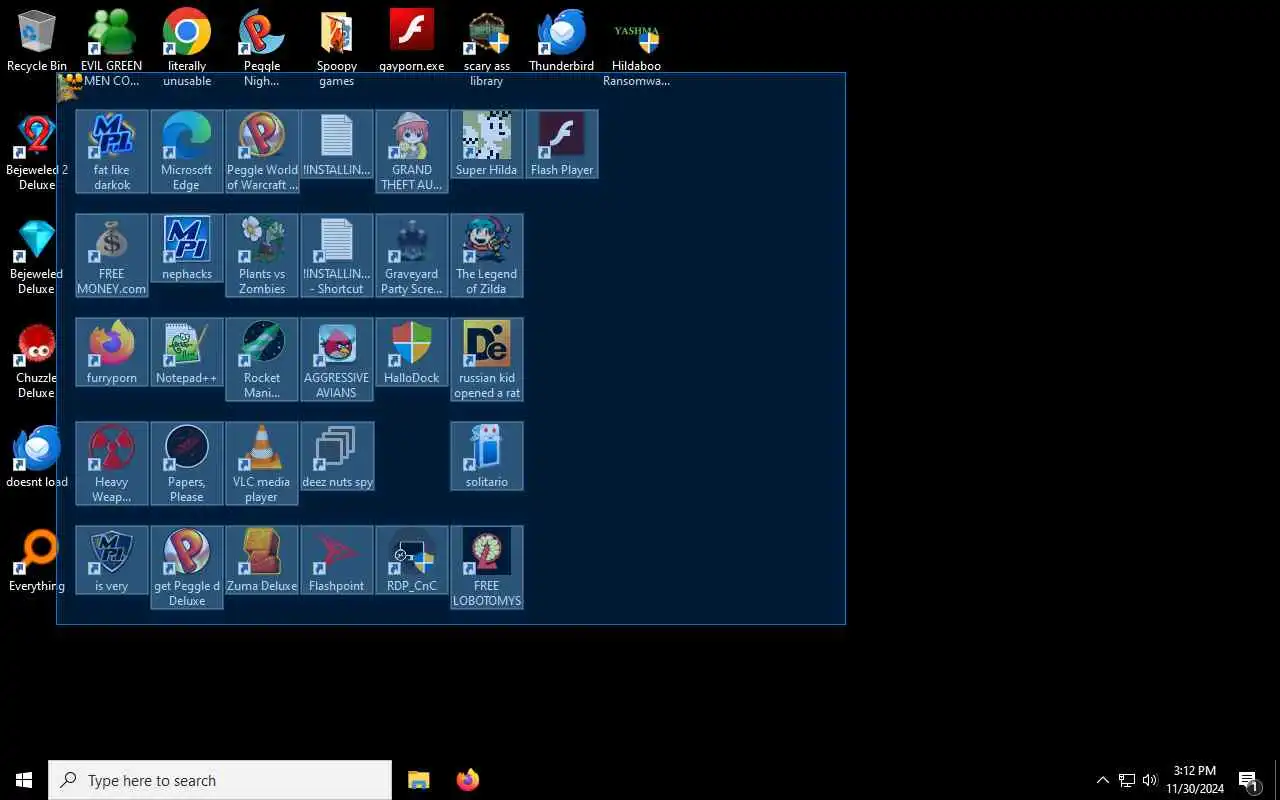Select the Hildaboo Ransomware icon
1280x800 pixels.
[x=636, y=48]
